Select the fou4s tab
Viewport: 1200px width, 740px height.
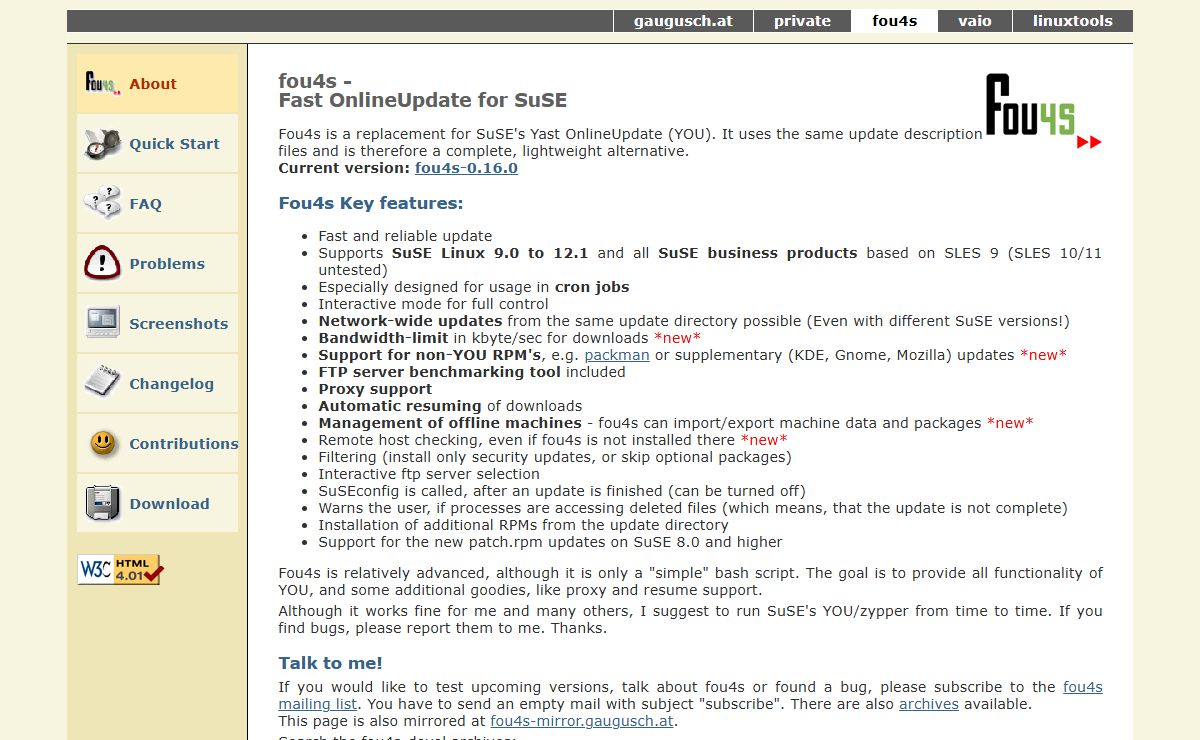[894, 21]
